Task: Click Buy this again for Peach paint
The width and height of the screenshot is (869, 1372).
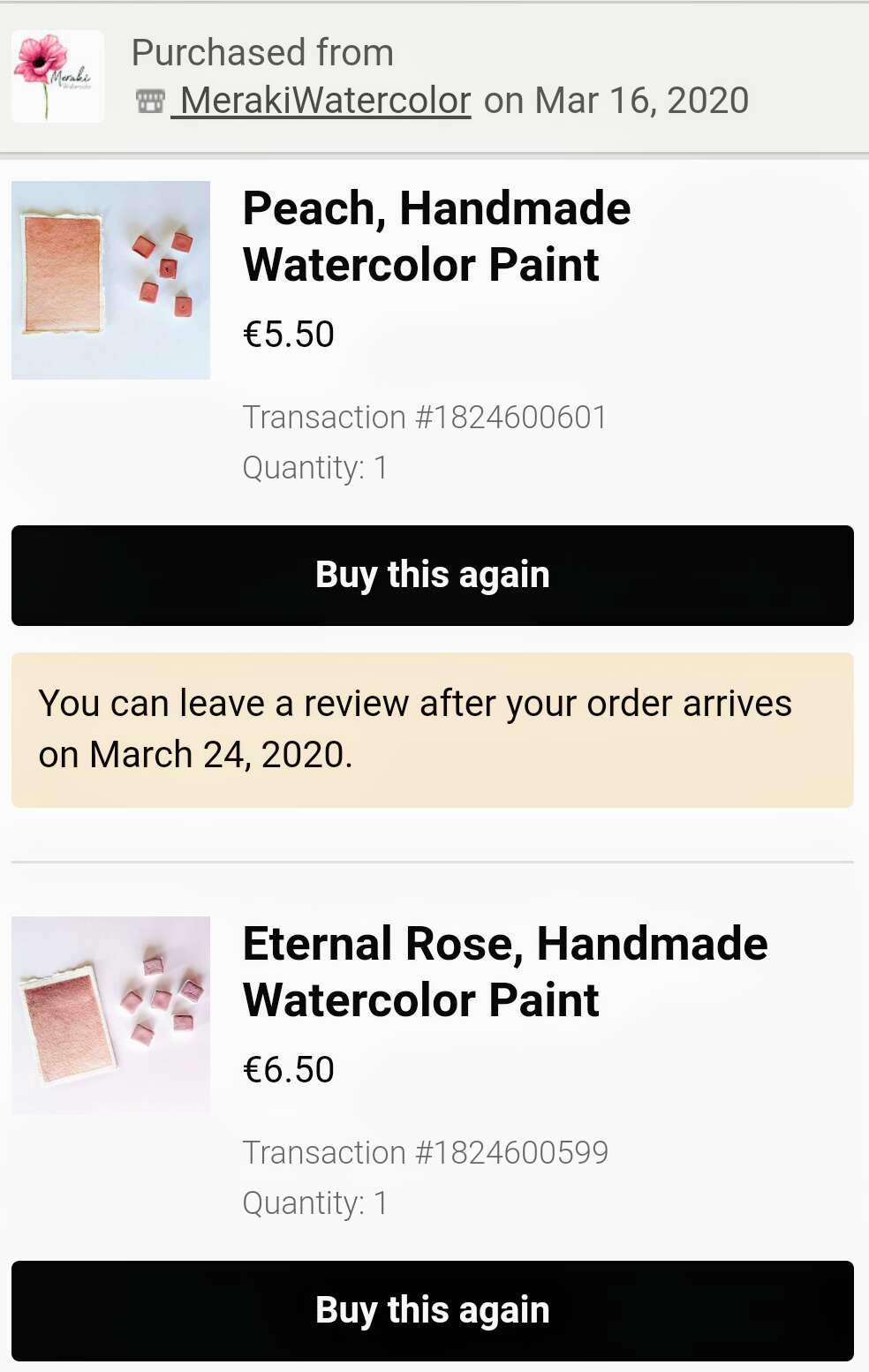Action: coord(433,576)
